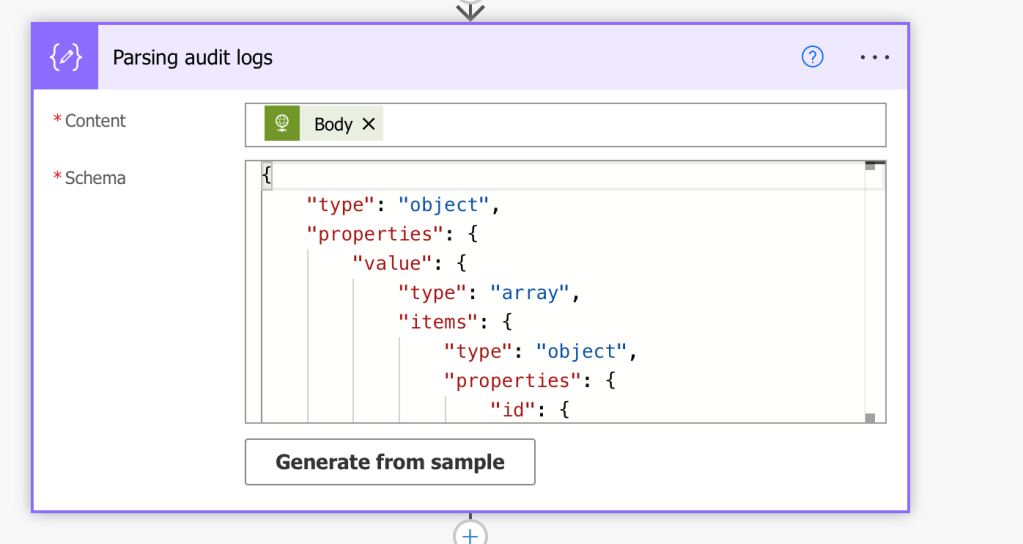Click the "array" type value

point(530,293)
